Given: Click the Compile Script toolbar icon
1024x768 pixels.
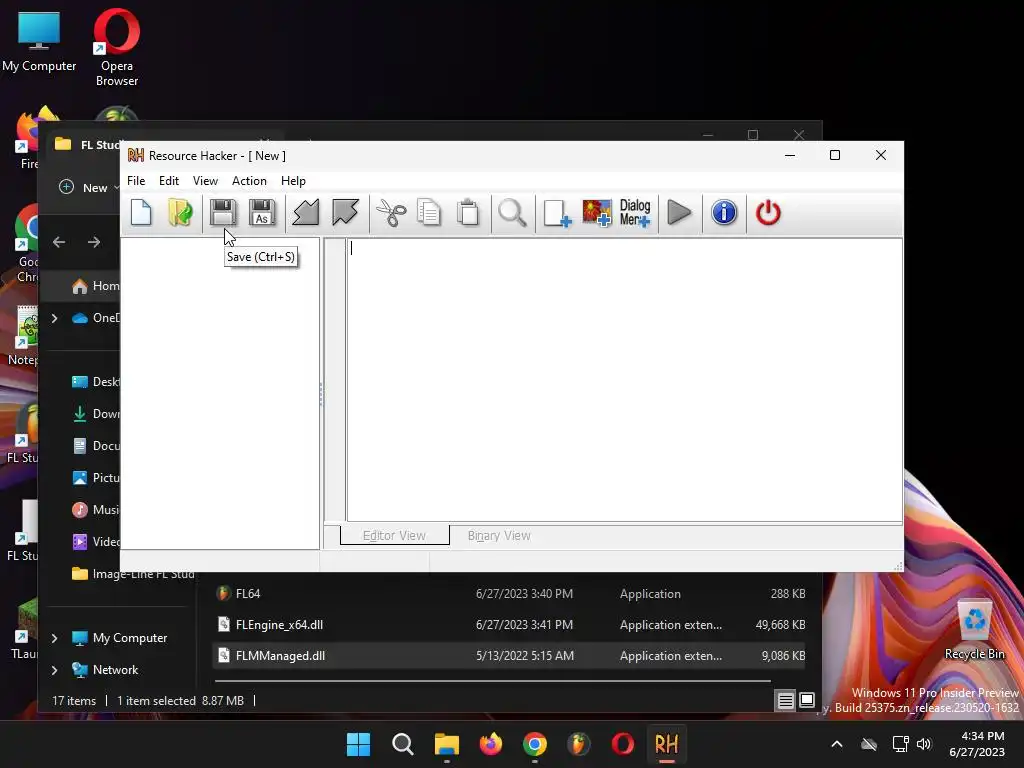Looking at the screenshot, I should point(305,213).
